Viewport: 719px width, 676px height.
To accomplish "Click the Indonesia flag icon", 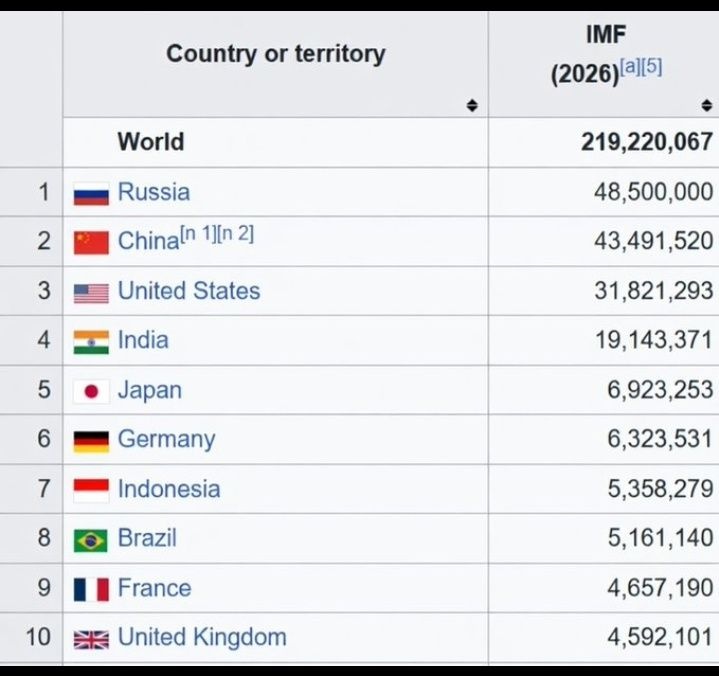I will click(x=91, y=490).
